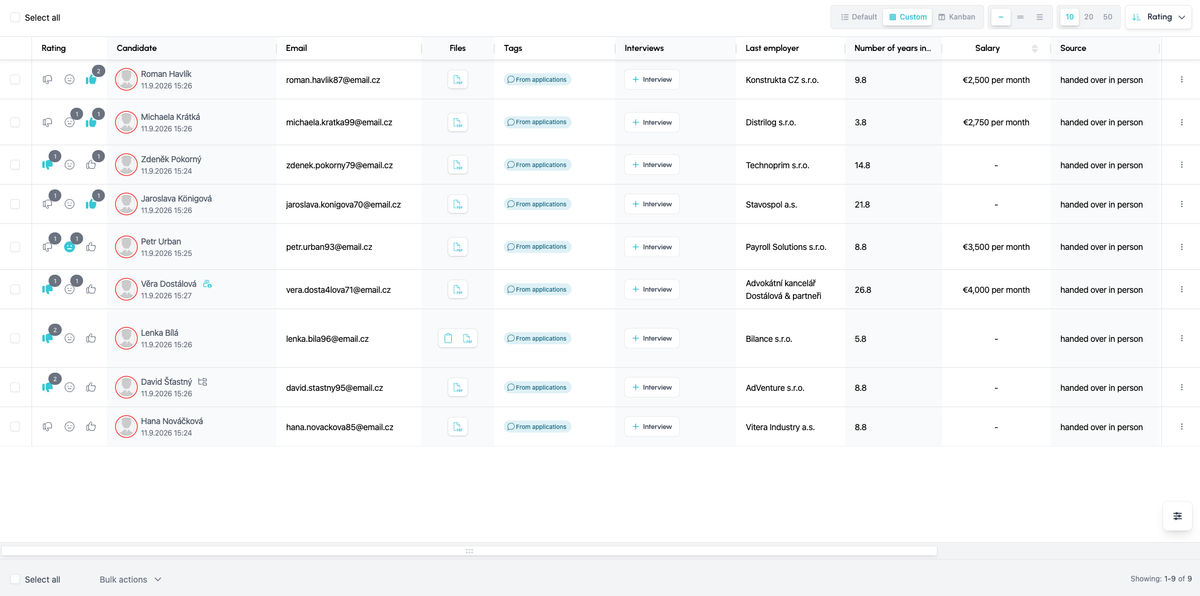Select the medium row density option
This screenshot has height=596, width=1200.
coord(1021,17)
